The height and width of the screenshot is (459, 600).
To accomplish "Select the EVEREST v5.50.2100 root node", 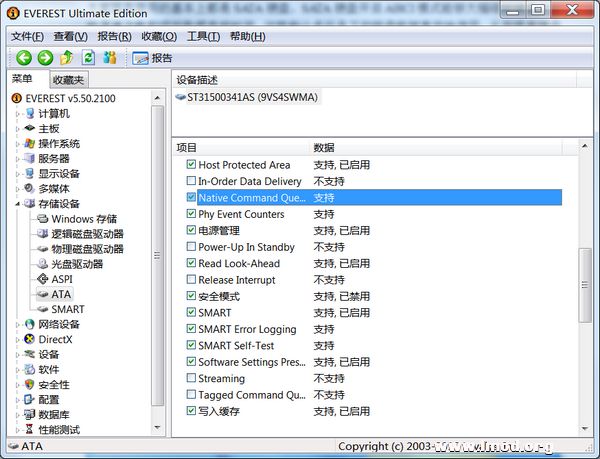I will (70, 98).
